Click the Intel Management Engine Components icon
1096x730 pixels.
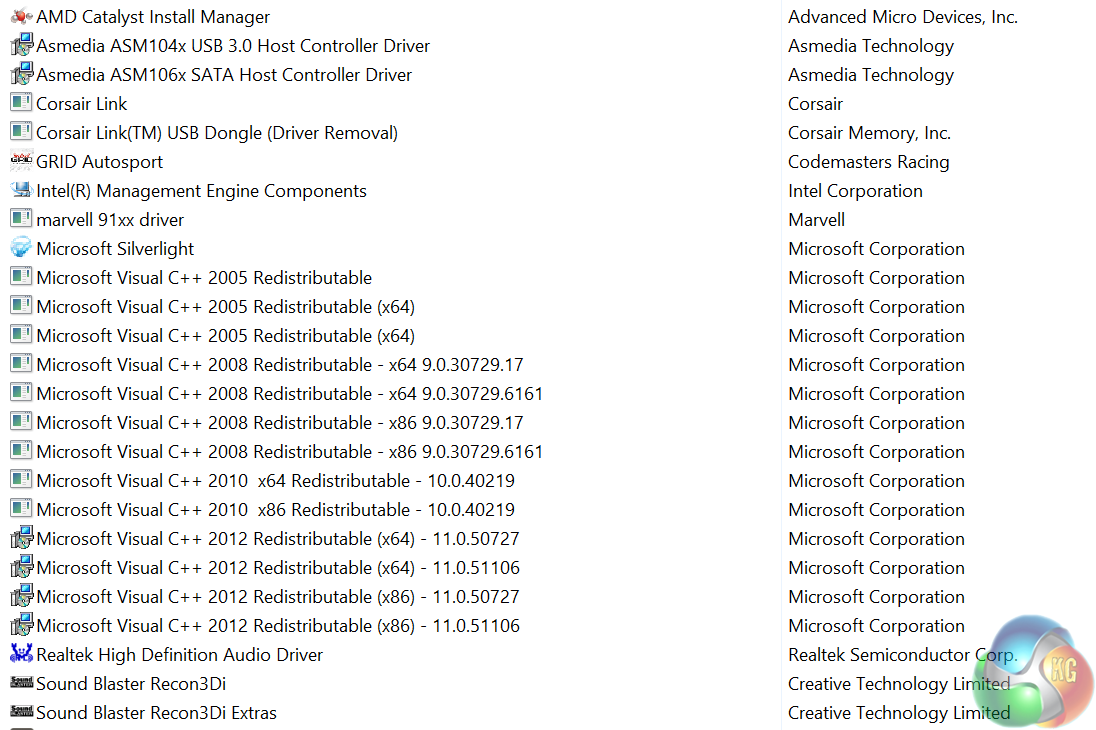coord(21,190)
